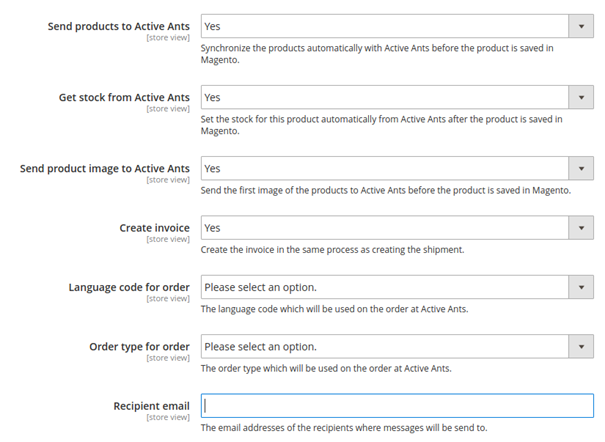Click the help text about recipient email addresses

click(344, 428)
